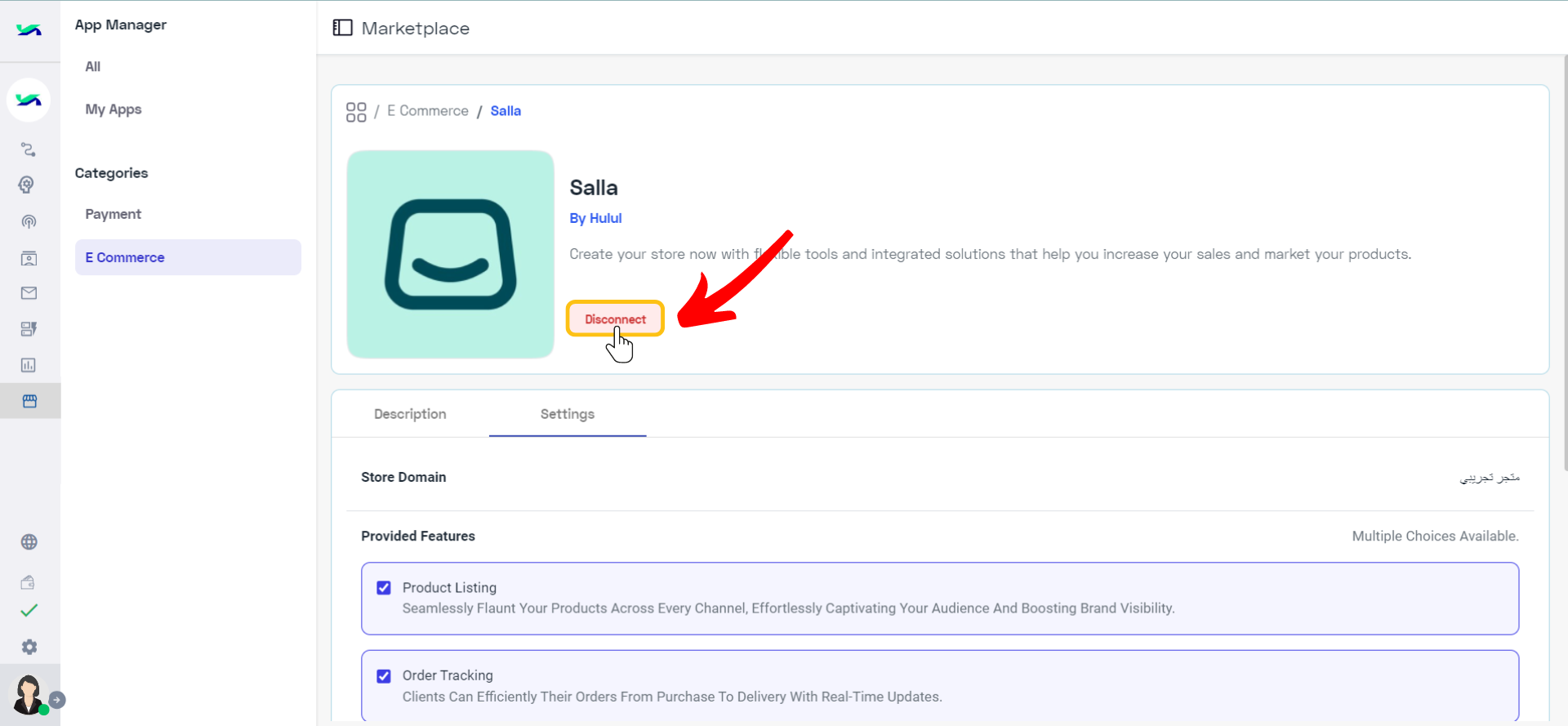Viewport: 1568px width, 726px height.
Task: Click the Disconnect button
Action: (615, 318)
